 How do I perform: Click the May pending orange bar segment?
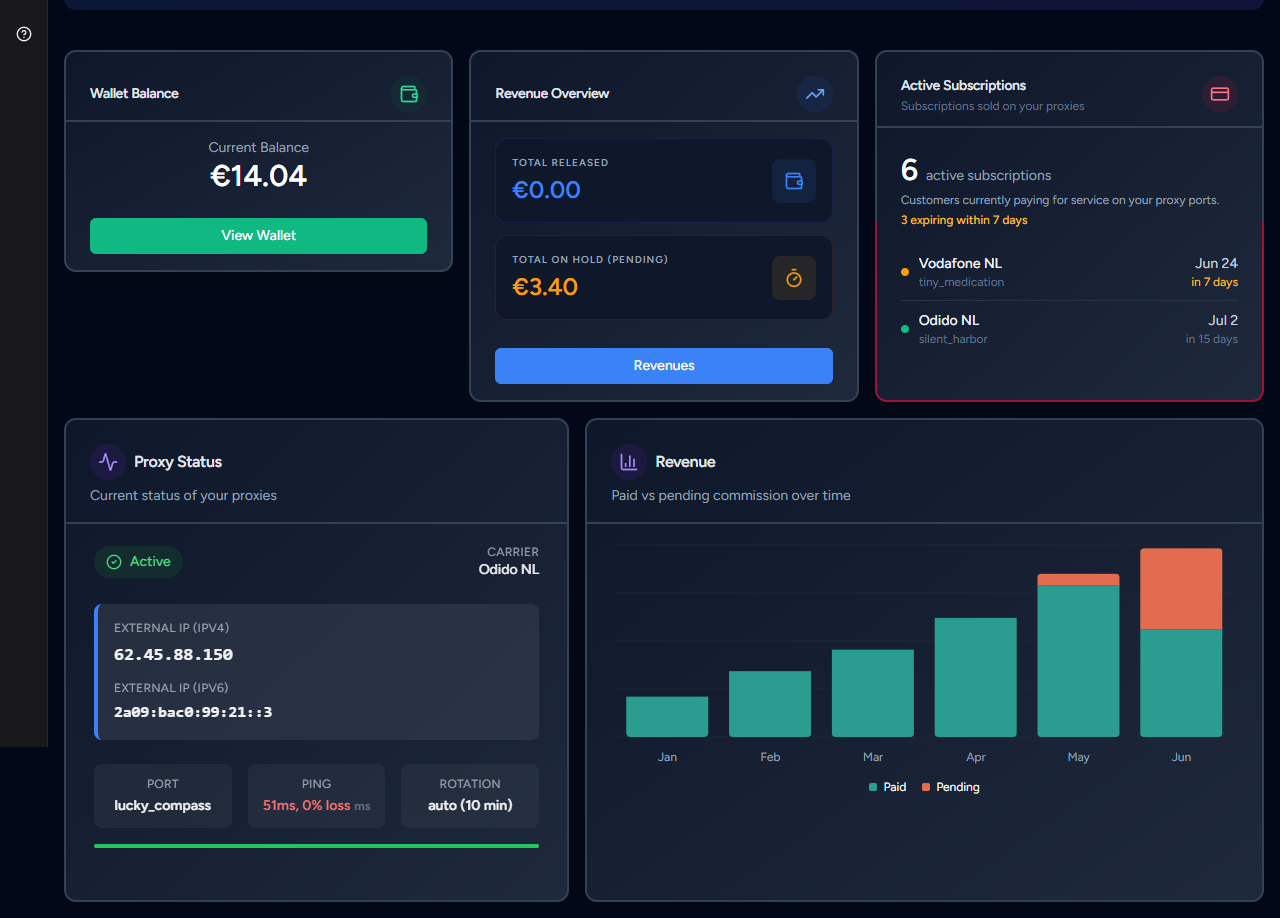[x=1078, y=580]
